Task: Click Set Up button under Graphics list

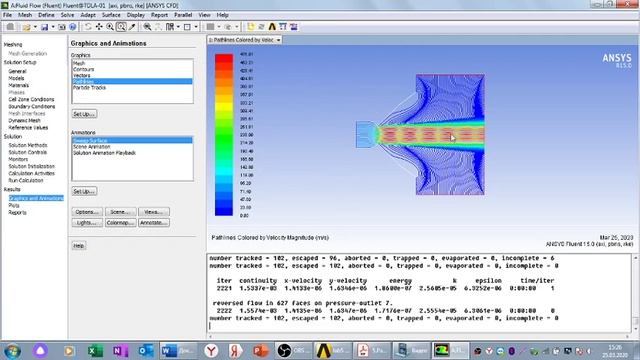Action: point(84,114)
